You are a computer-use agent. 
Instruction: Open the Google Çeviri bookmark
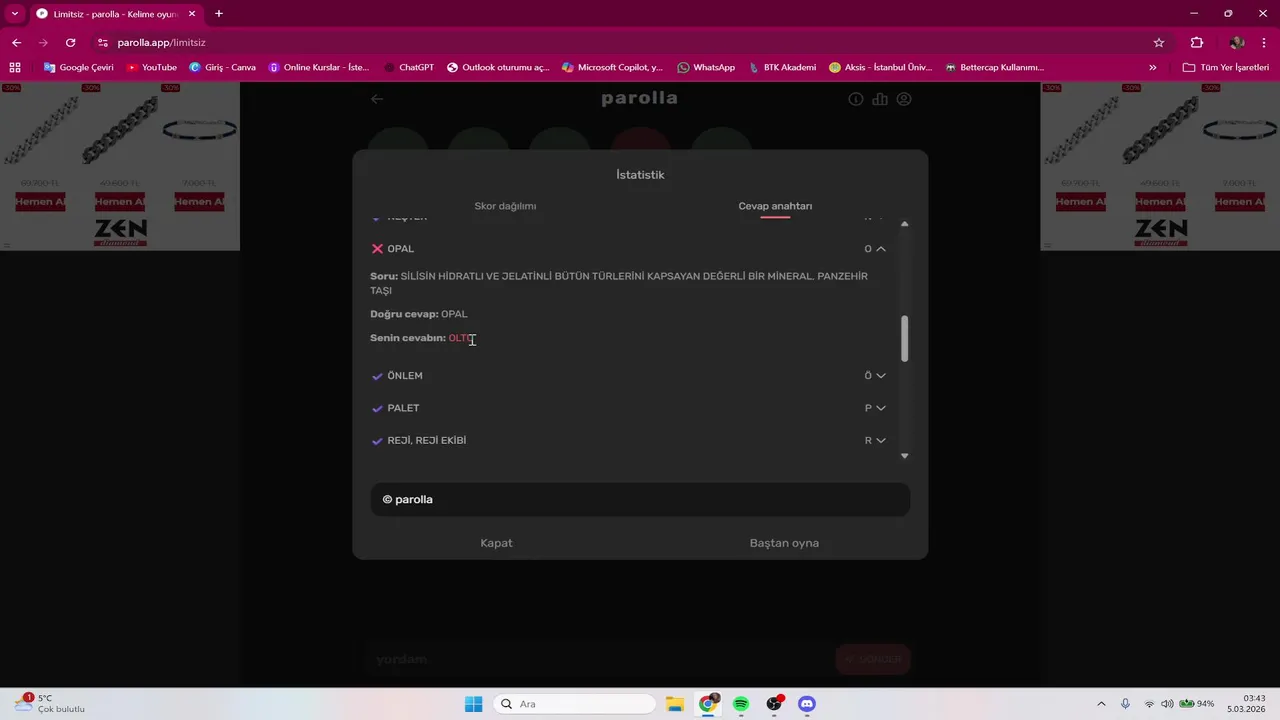tap(78, 67)
